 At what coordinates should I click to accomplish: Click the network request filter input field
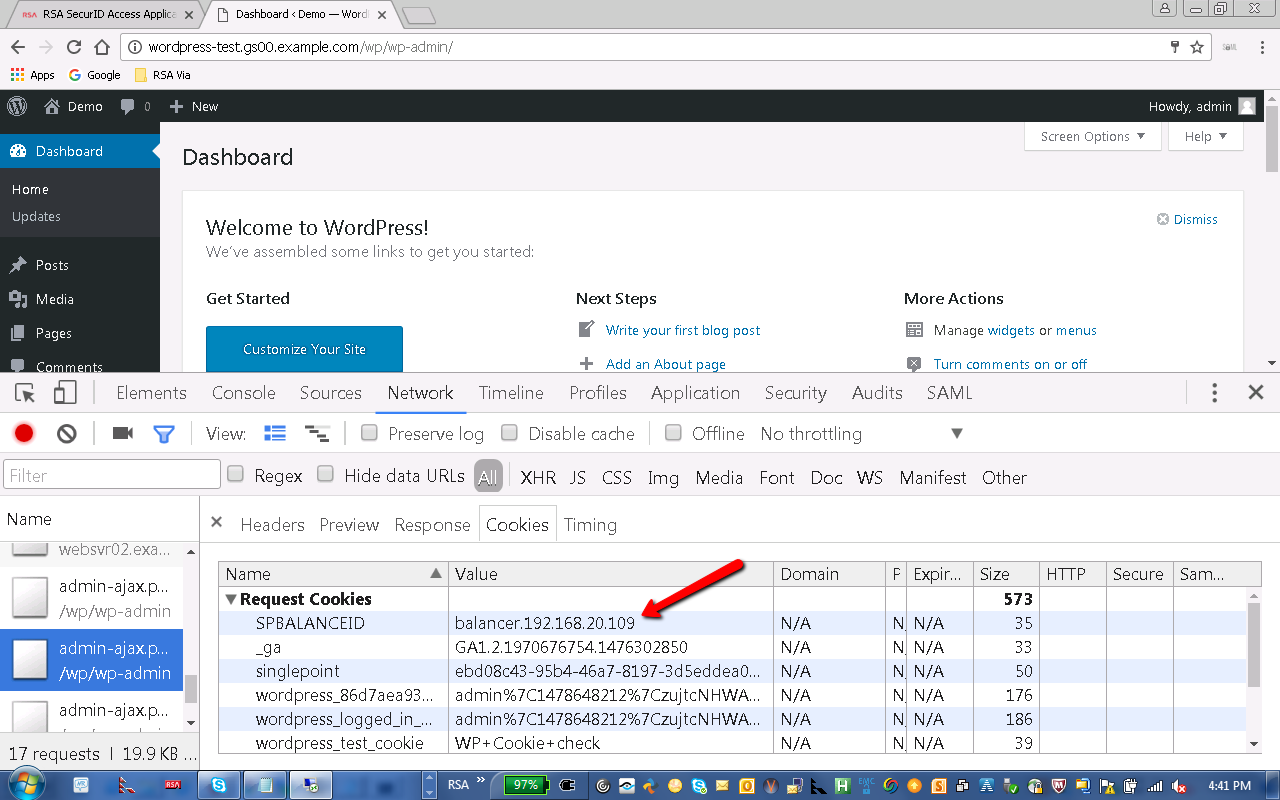[x=110, y=473]
